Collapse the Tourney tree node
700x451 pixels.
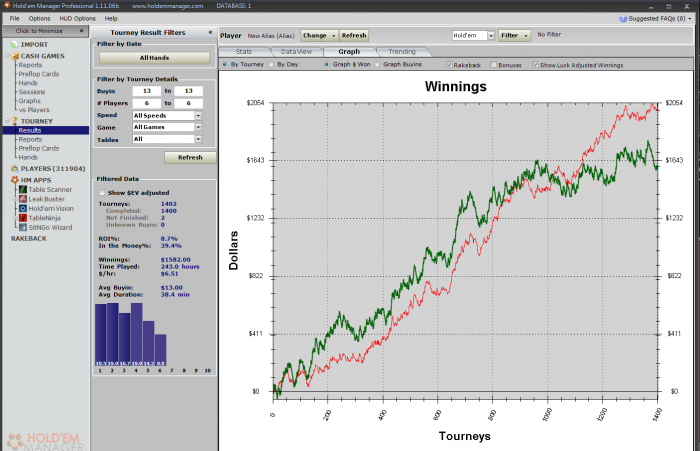pyautogui.click(x=7, y=121)
